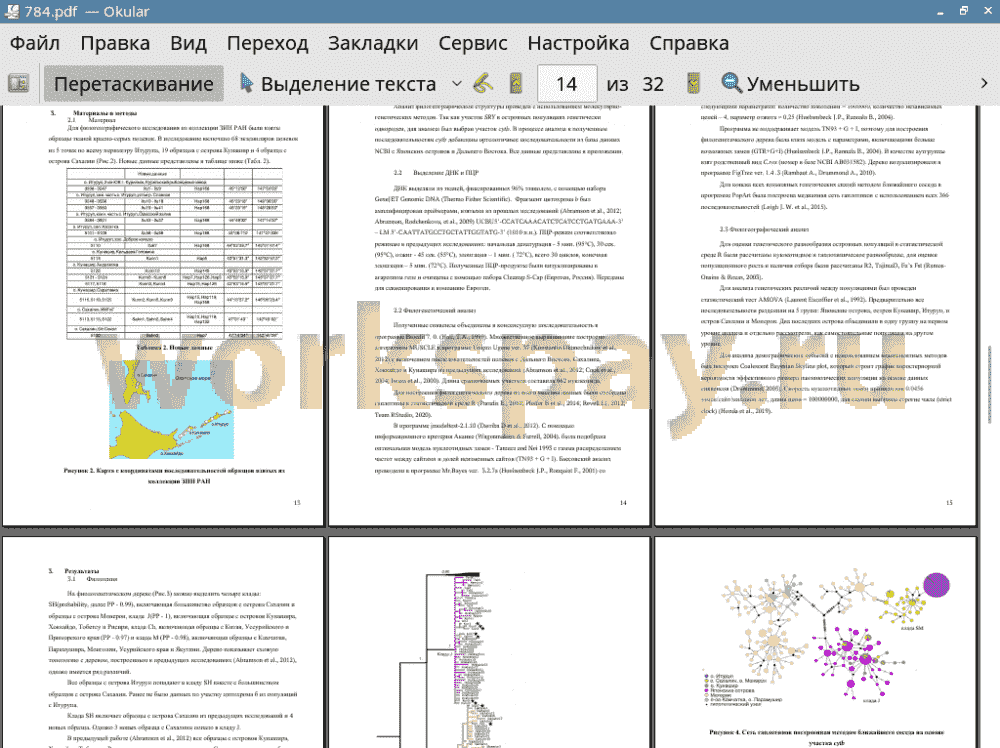Screen dimensions: 1000x748
Task: Click the vertical scrollbar handle
Action: tap(990, 385)
